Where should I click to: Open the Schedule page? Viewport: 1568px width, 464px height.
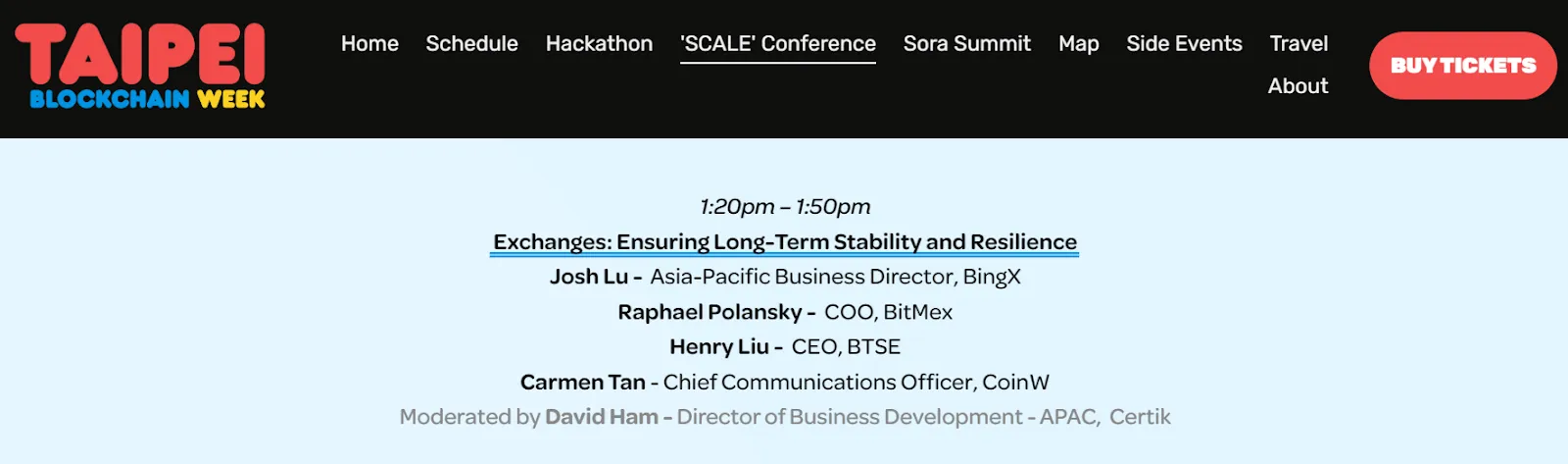point(471,44)
